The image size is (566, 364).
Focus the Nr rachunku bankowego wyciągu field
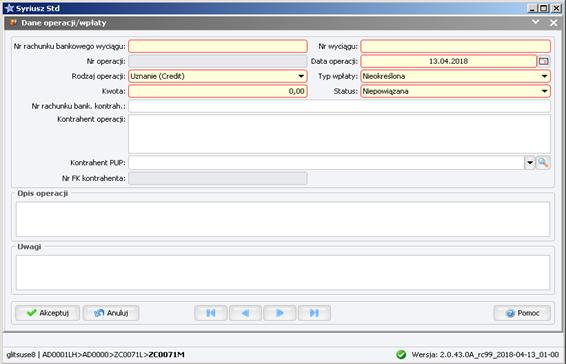coord(218,46)
